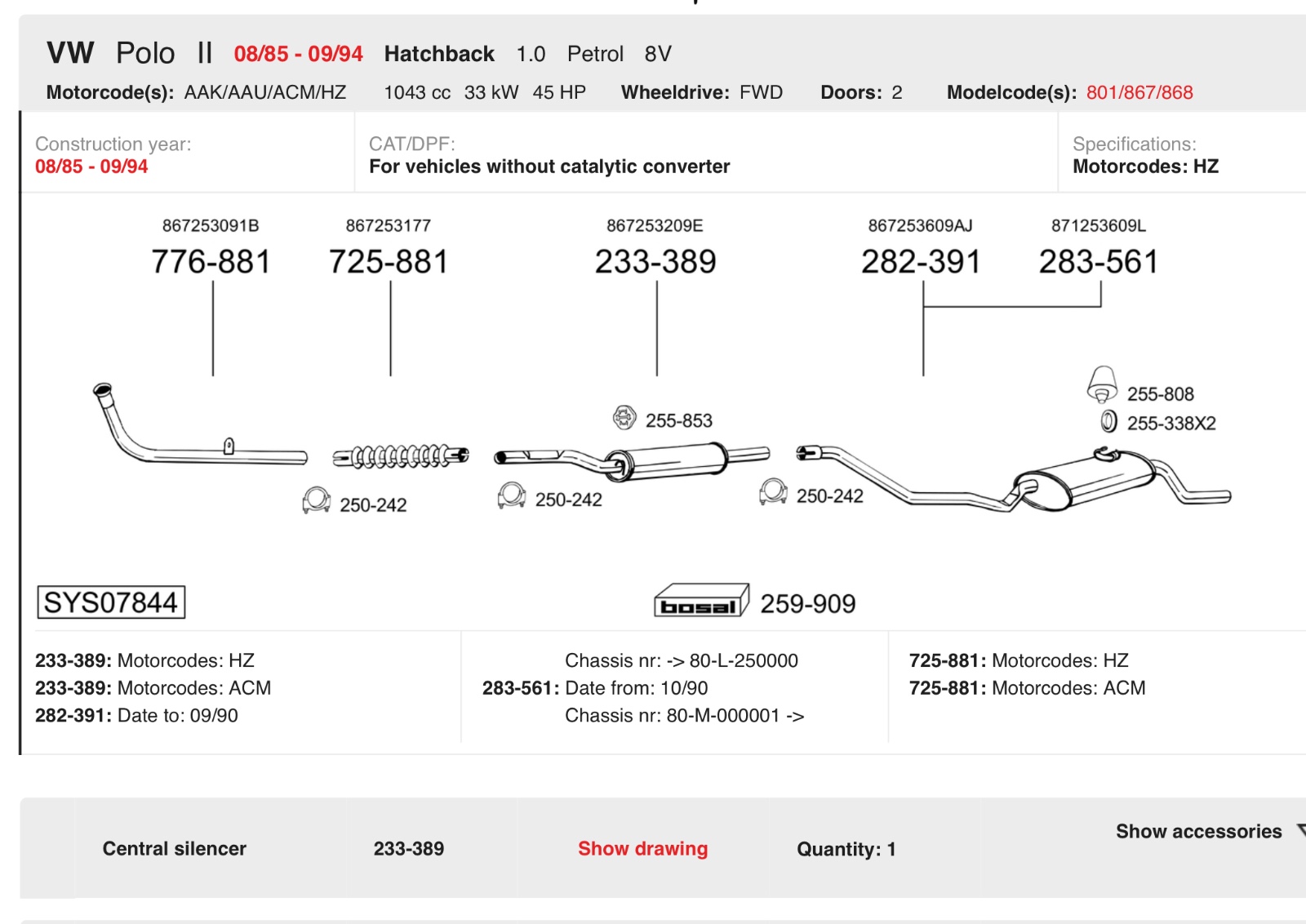Open the Show drawing link

[642, 849]
